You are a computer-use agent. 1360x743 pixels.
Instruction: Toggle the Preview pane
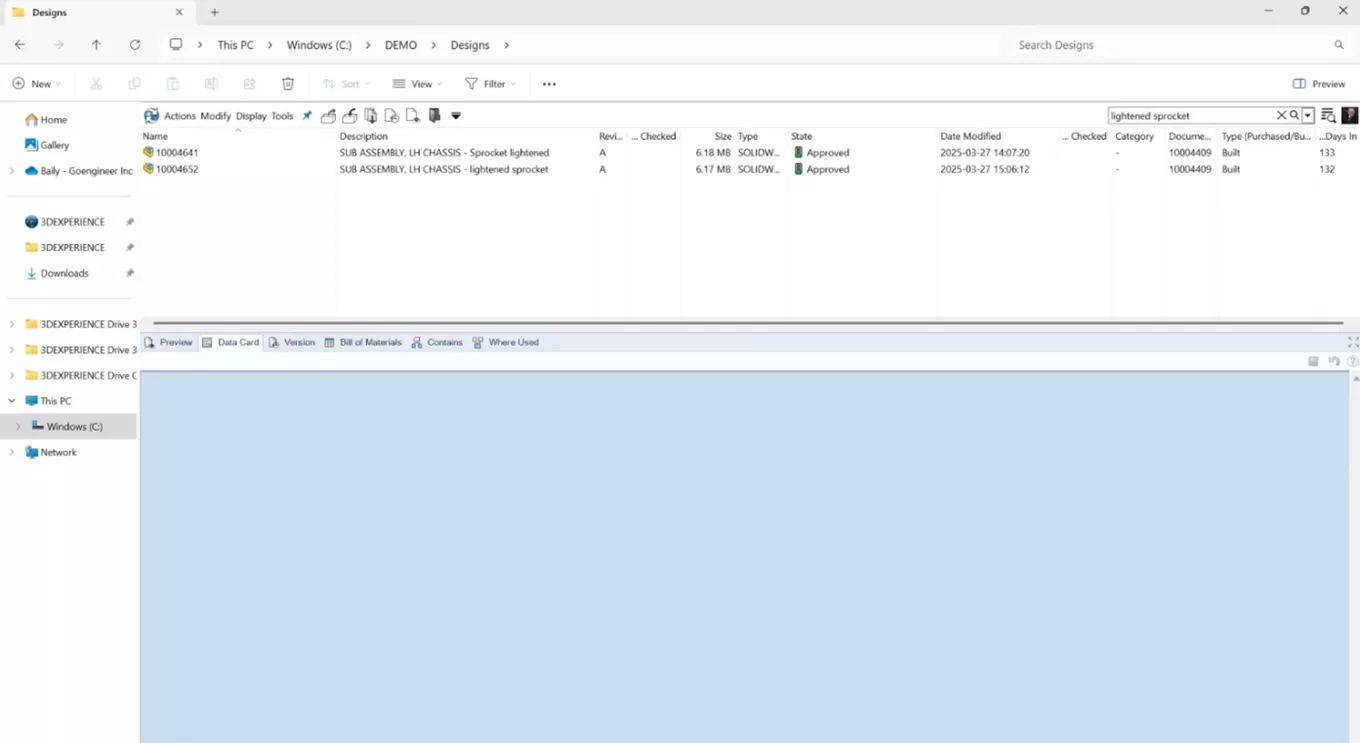point(1318,84)
